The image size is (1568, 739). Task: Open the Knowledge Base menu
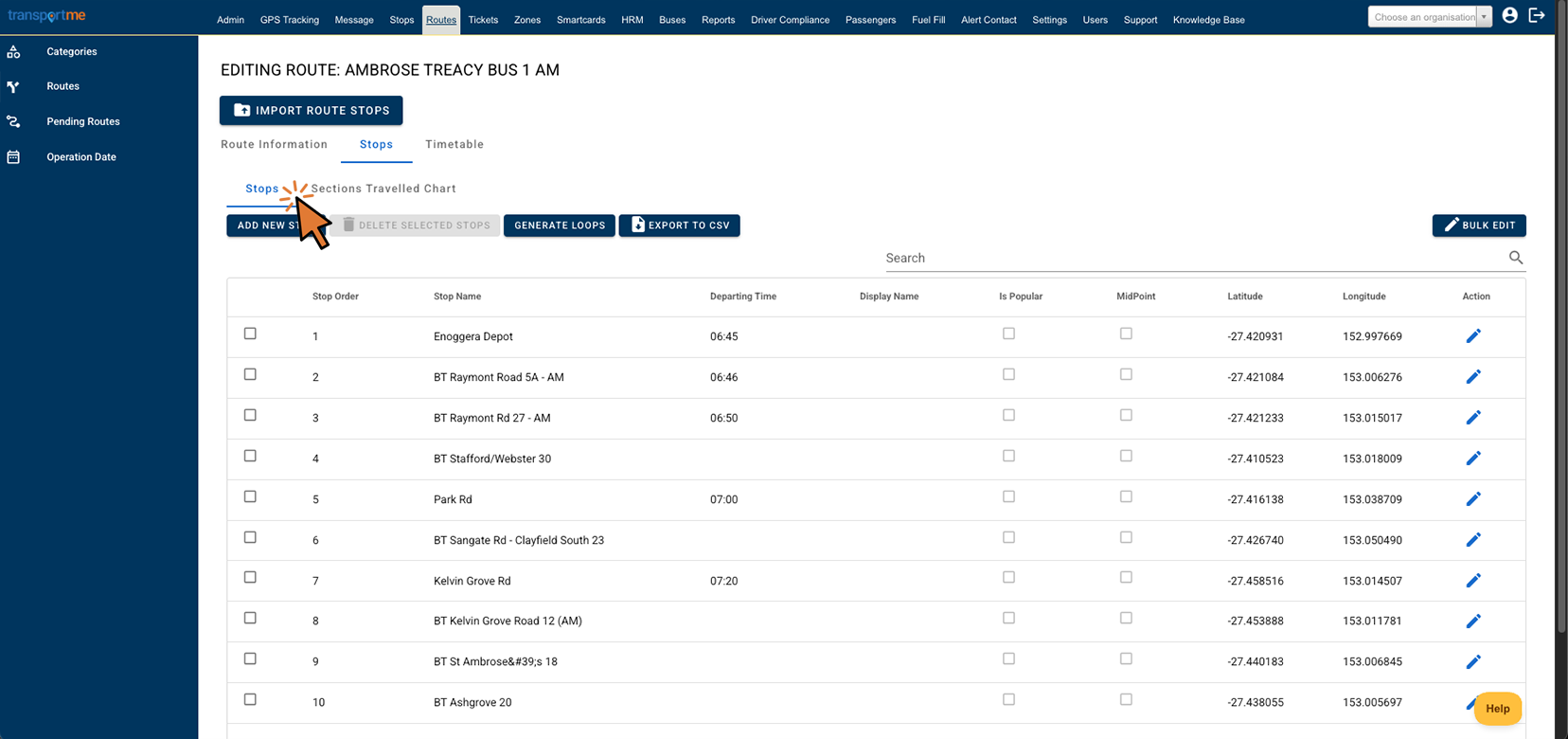pos(1208,20)
